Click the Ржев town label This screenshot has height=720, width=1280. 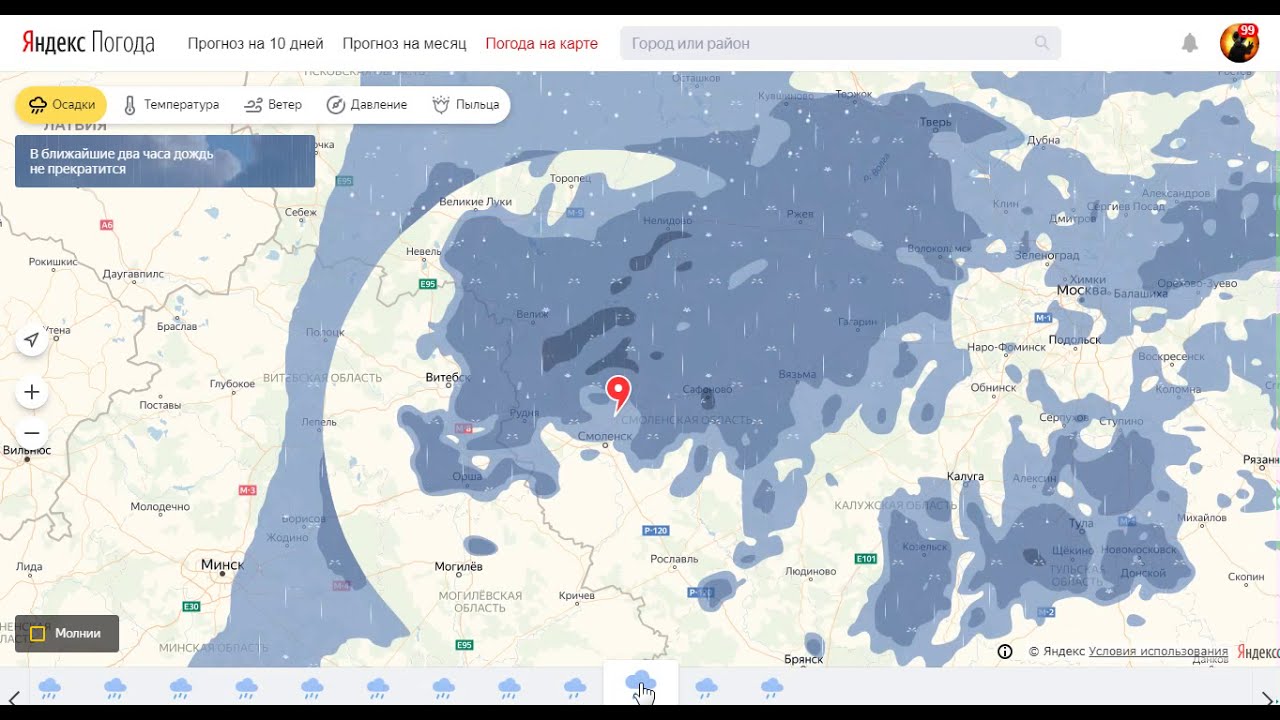(x=800, y=213)
